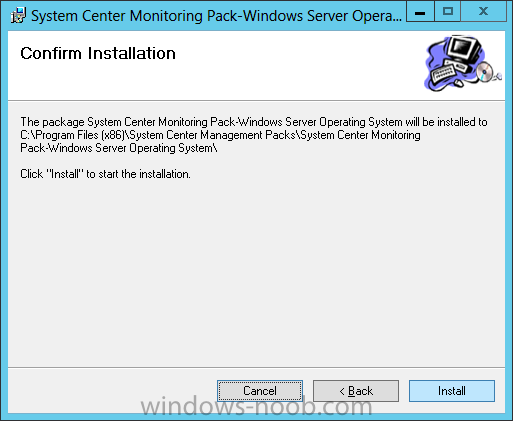The width and height of the screenshot is (513, 421).
Task: Cancel the installation
Action: point(260,391)
